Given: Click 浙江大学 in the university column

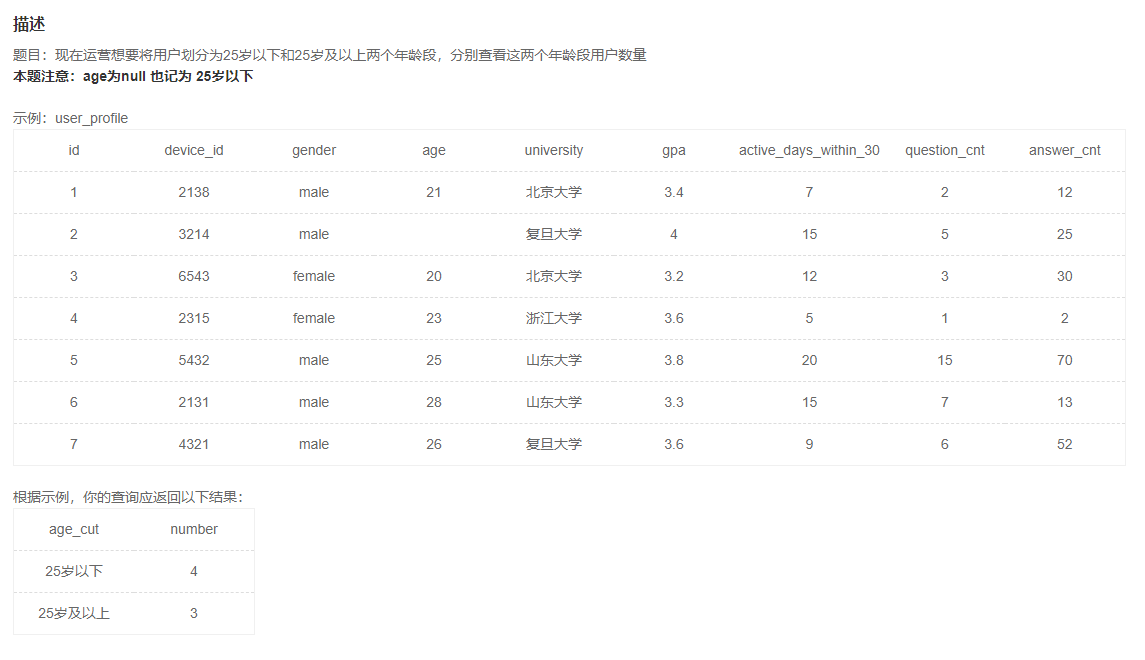Looking at the screenshot, I should pos(554,318).
